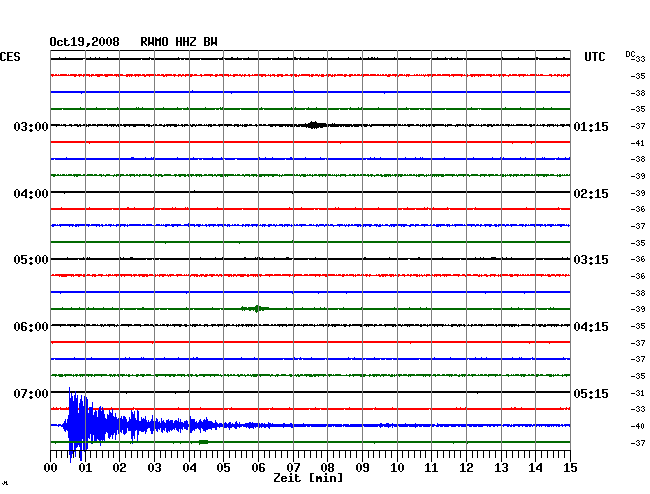Click the "02" minute axis label

pos(119,468)
